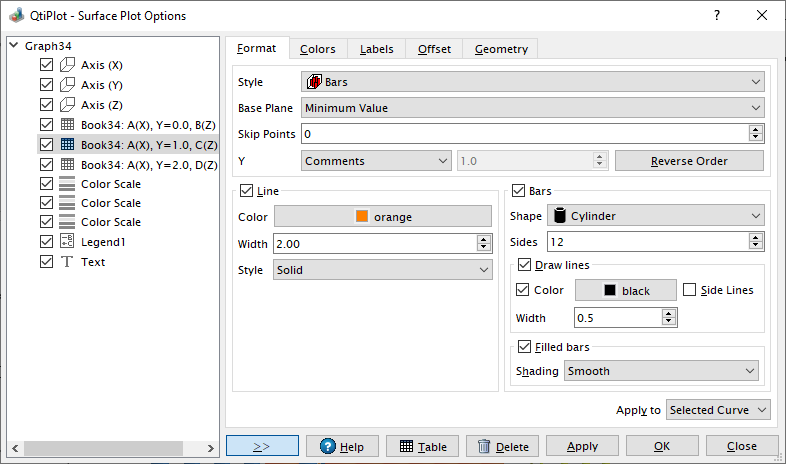
Task: Click the Axis (Z) cube icon
Action: [x=67, y=105]
